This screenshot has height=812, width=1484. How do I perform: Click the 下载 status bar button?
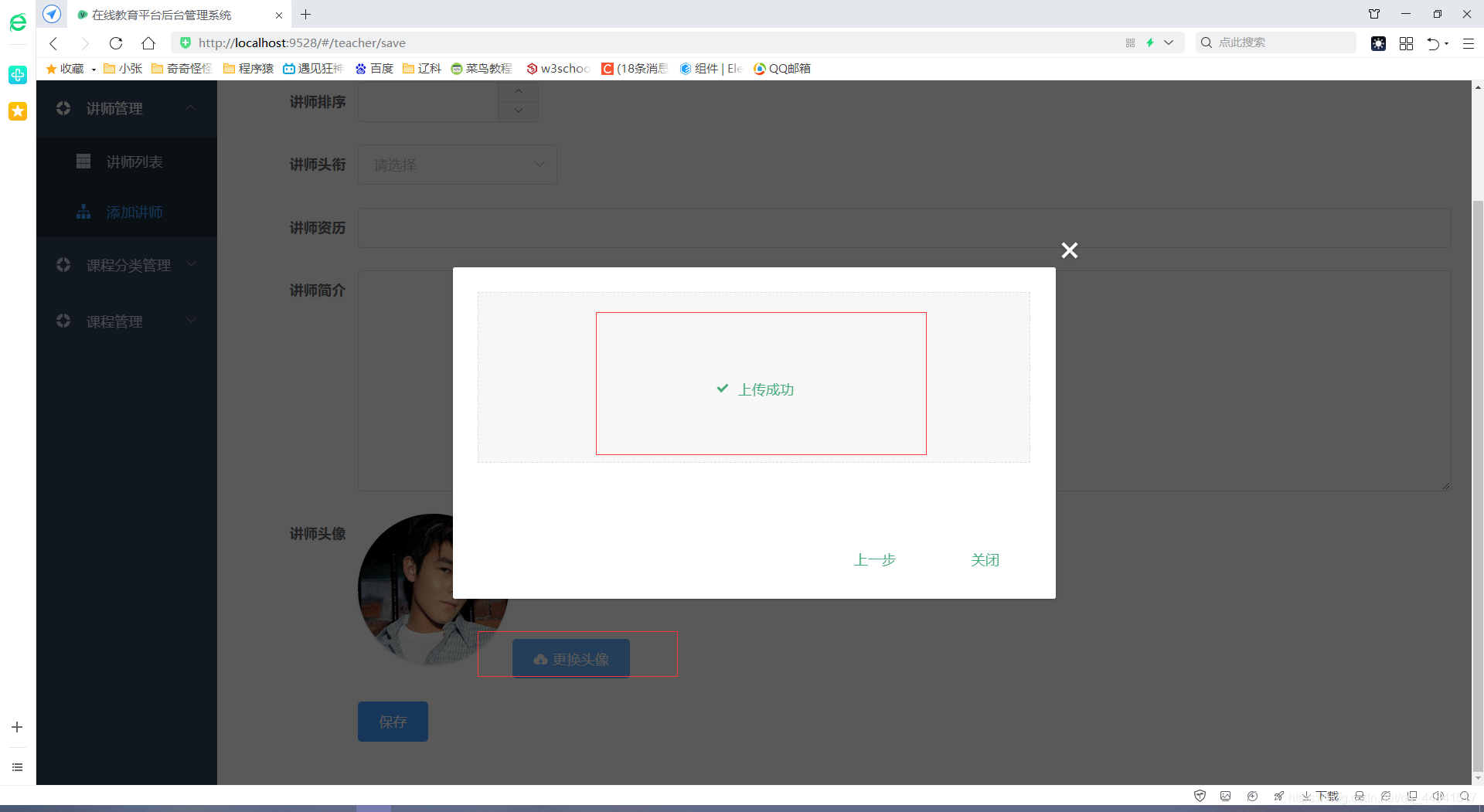coord(1320,797)
